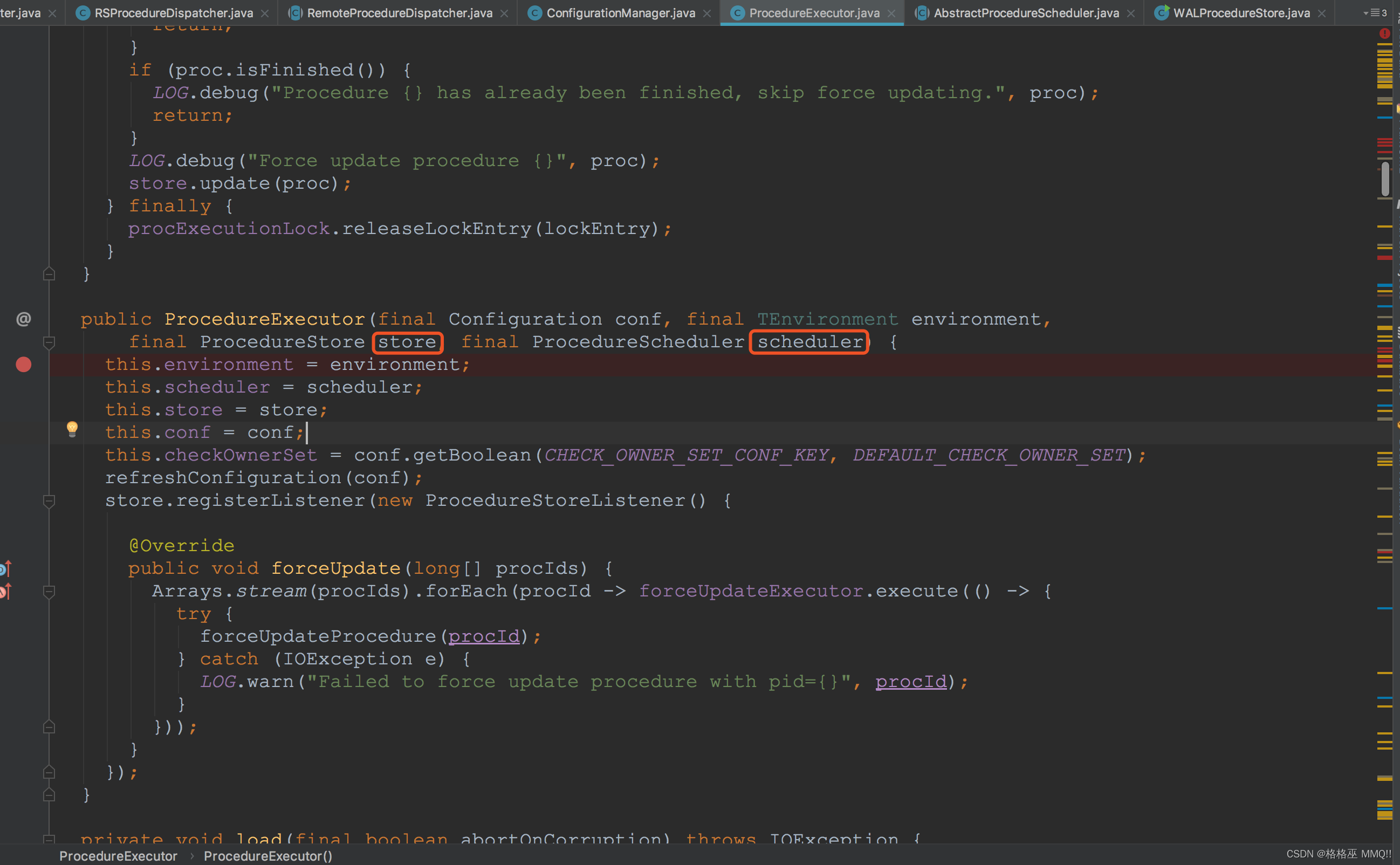Collapse the forEach lambda fold marker
The image size is (1400, 865).
click(49, 592)
